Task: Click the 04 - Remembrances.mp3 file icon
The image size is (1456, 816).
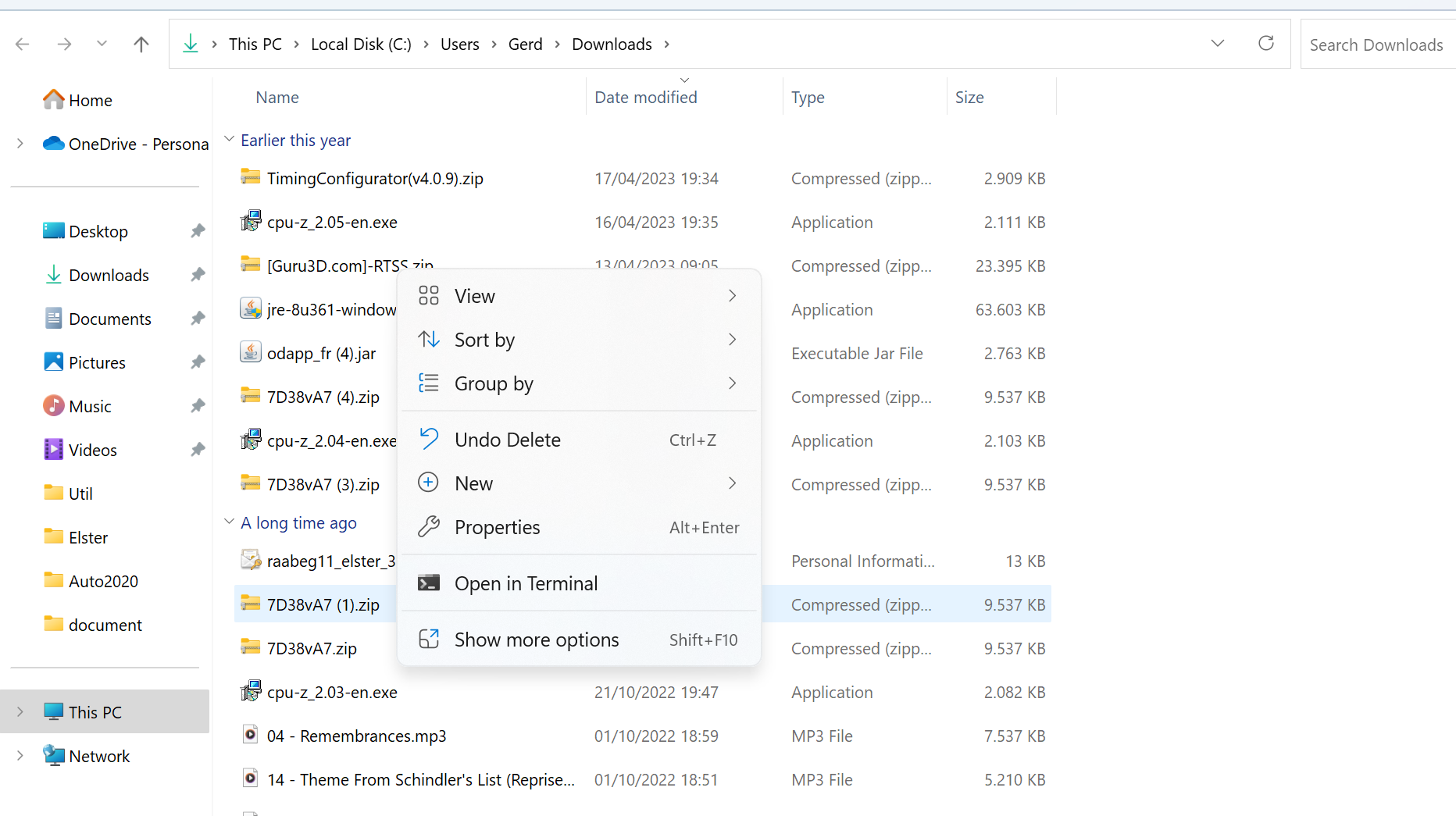Action: (x=250, y=736)
